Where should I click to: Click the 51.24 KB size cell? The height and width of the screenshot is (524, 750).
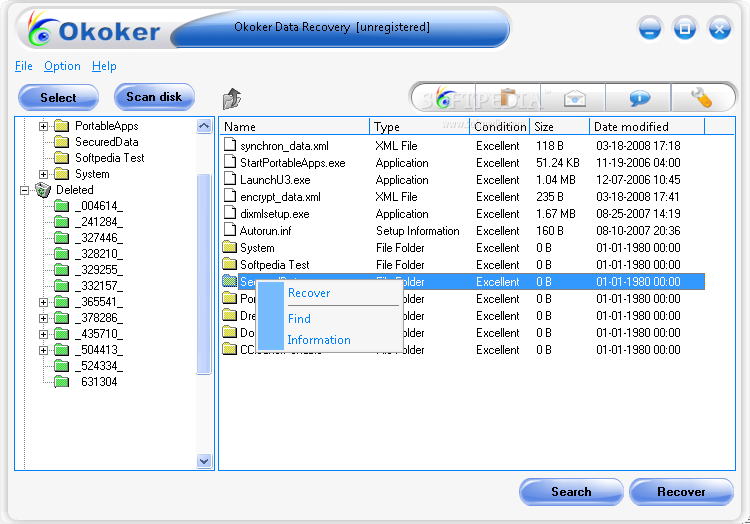(558, 163)
